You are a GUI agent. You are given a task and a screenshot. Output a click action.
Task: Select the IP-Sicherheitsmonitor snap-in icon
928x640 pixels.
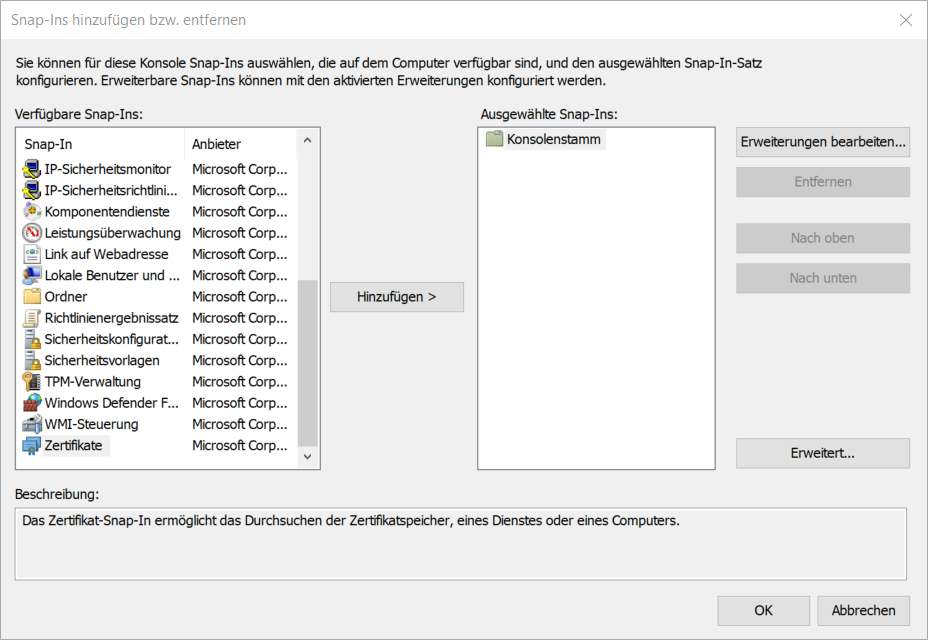click(34, 169)
